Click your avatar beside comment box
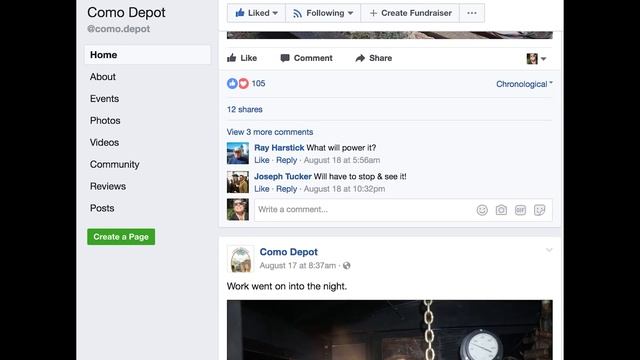Image resolution: width=640 pixels, height=360 pixels. click(238, 210)
